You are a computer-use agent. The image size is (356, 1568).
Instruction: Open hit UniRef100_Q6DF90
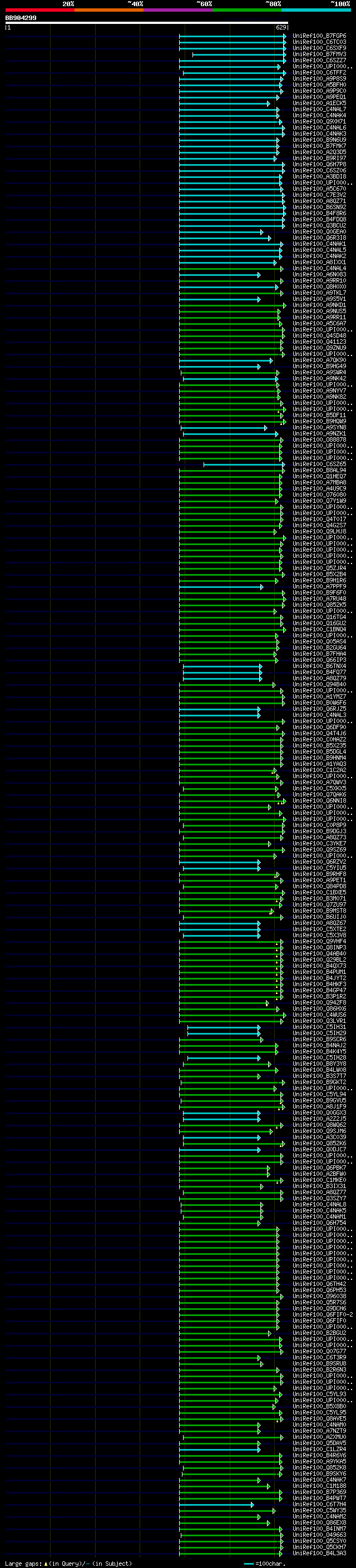[319, 728]
